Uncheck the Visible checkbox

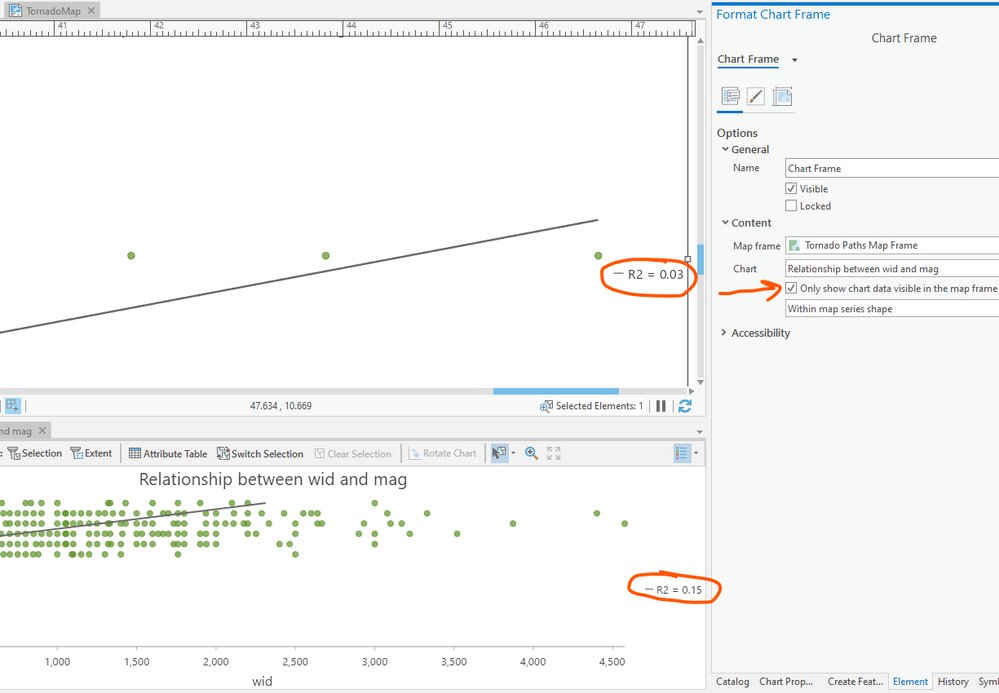[791, 189]
